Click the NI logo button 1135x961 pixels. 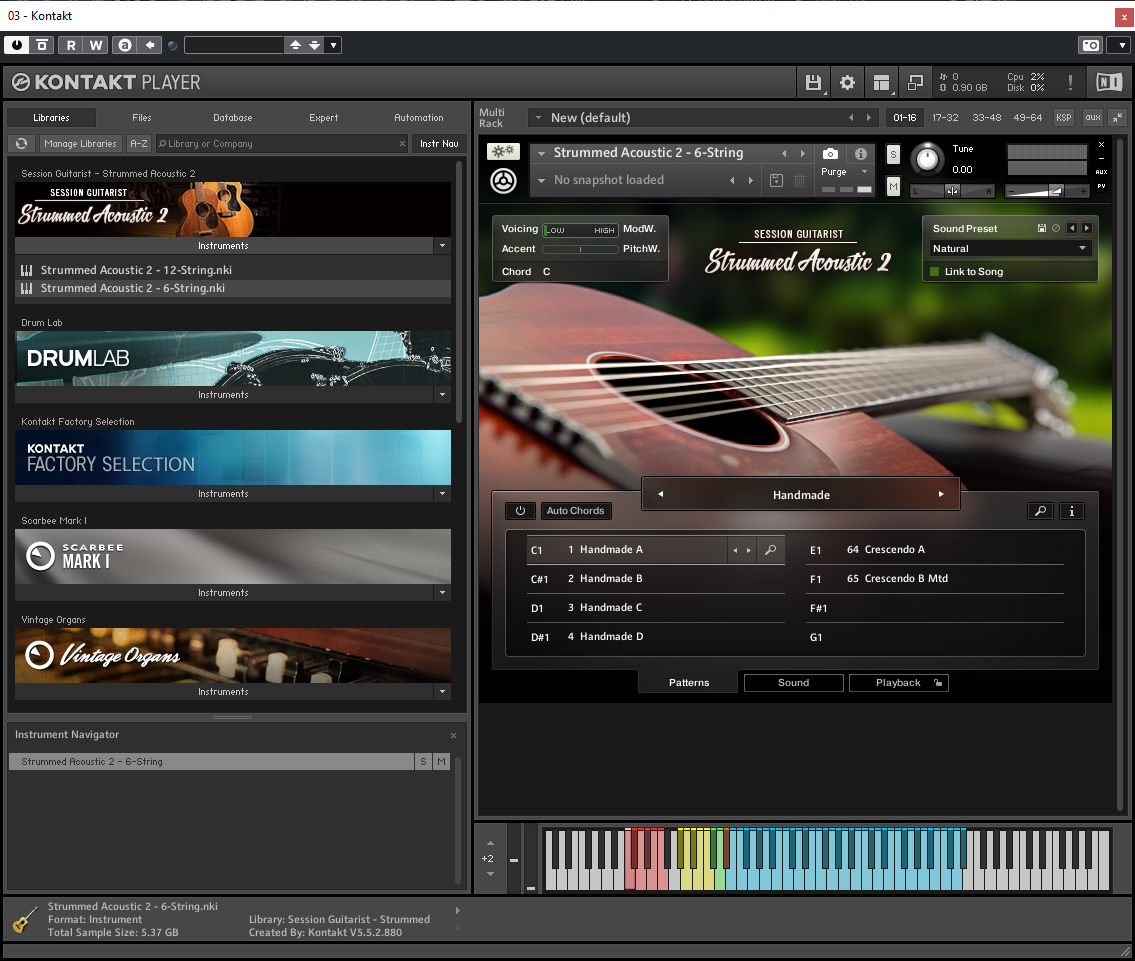(x=1108, y=82)
